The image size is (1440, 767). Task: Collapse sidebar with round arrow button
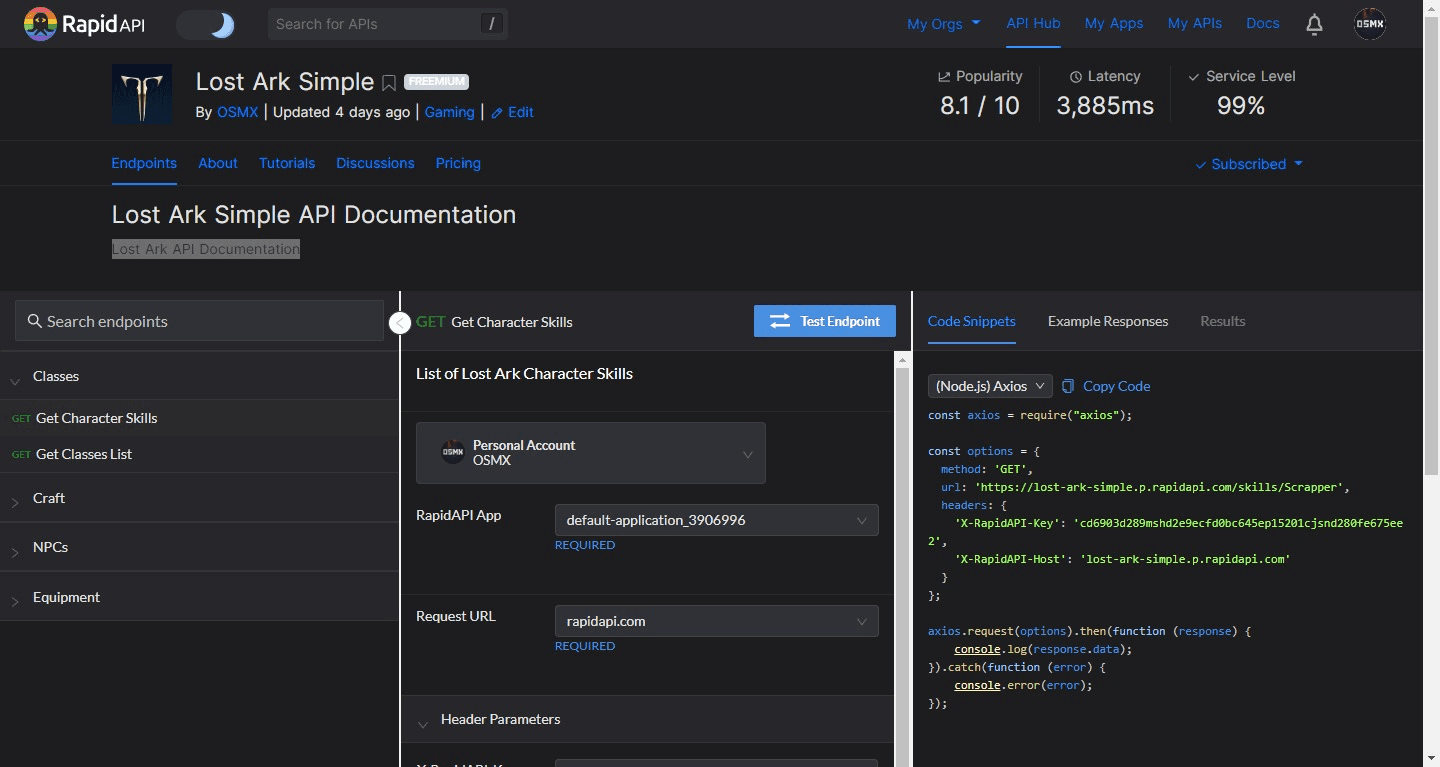(x=399, y=323)
